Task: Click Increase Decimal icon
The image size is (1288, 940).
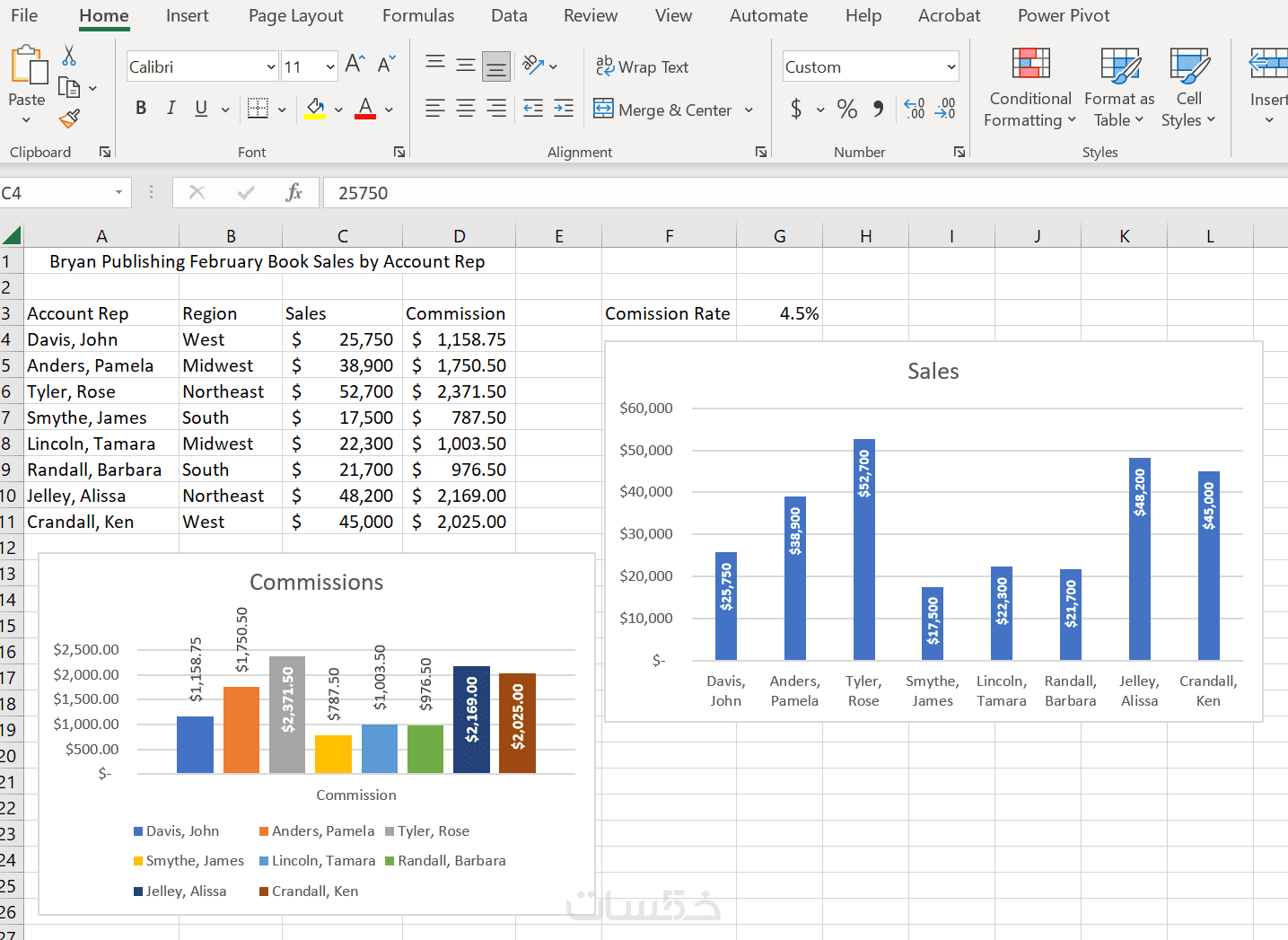Action: 915,109
